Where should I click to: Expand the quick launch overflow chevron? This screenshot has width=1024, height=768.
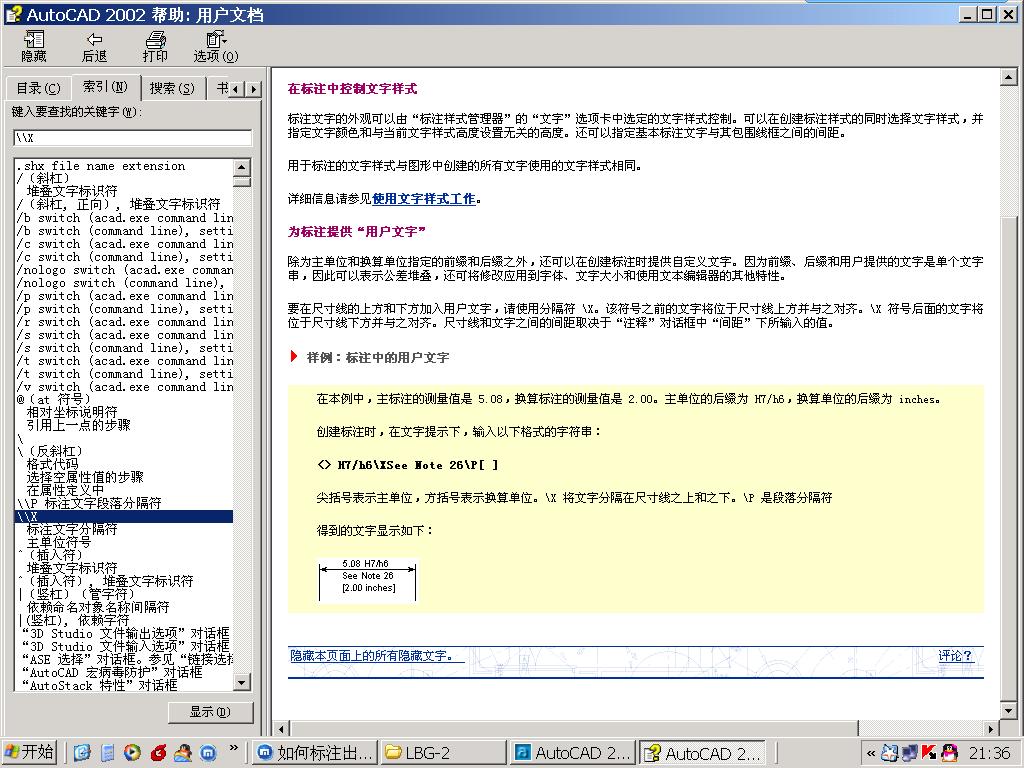(234, 748)
